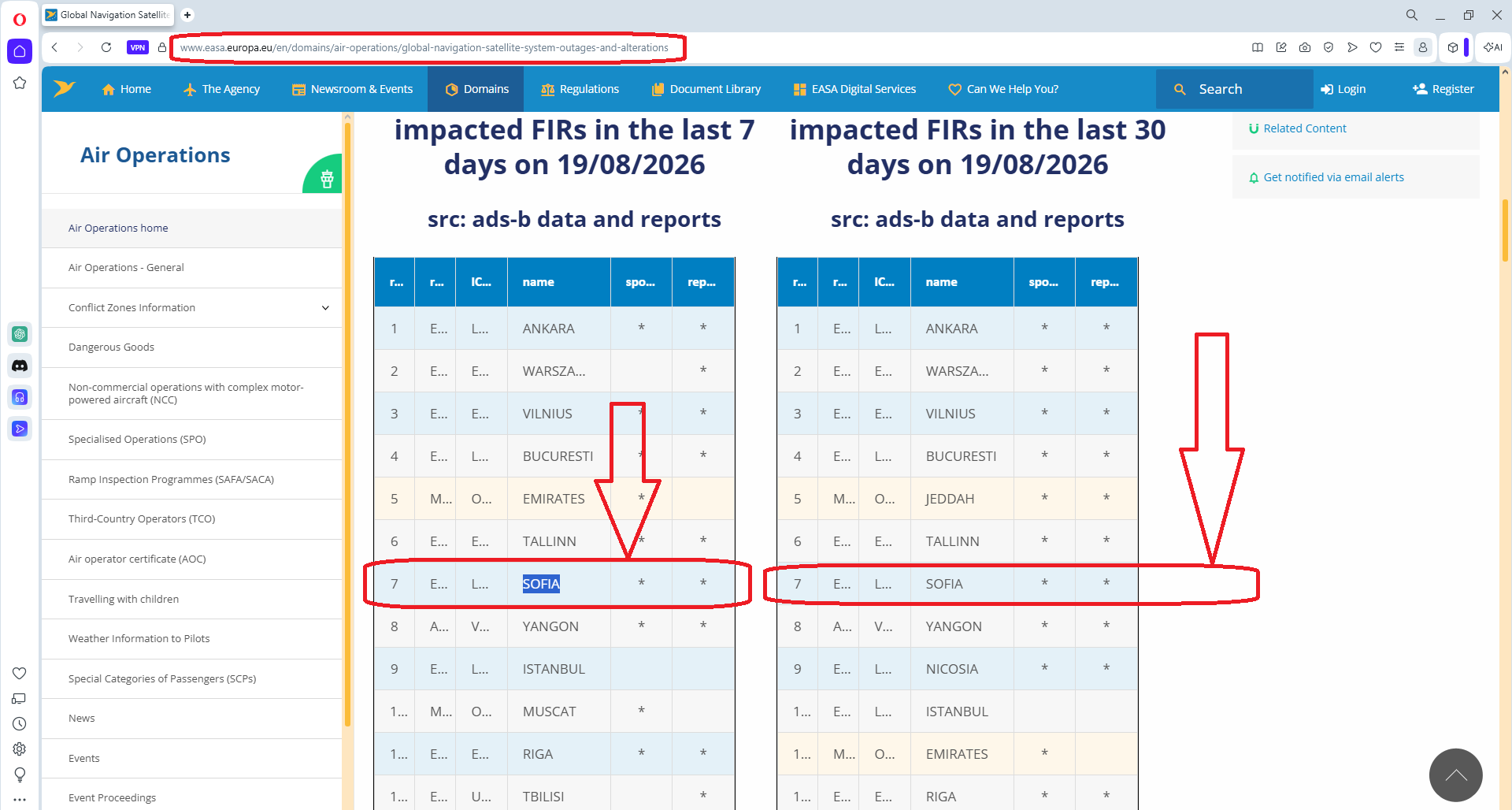Image resolution: width=1512 pixels, height=810 pixels.
Task: Open the Domains menu
Action: click(477, 89)
